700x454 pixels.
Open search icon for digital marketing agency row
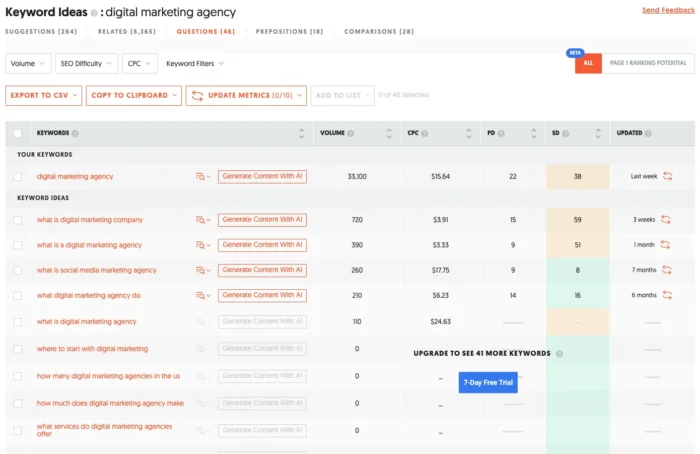tap(203, 177)
